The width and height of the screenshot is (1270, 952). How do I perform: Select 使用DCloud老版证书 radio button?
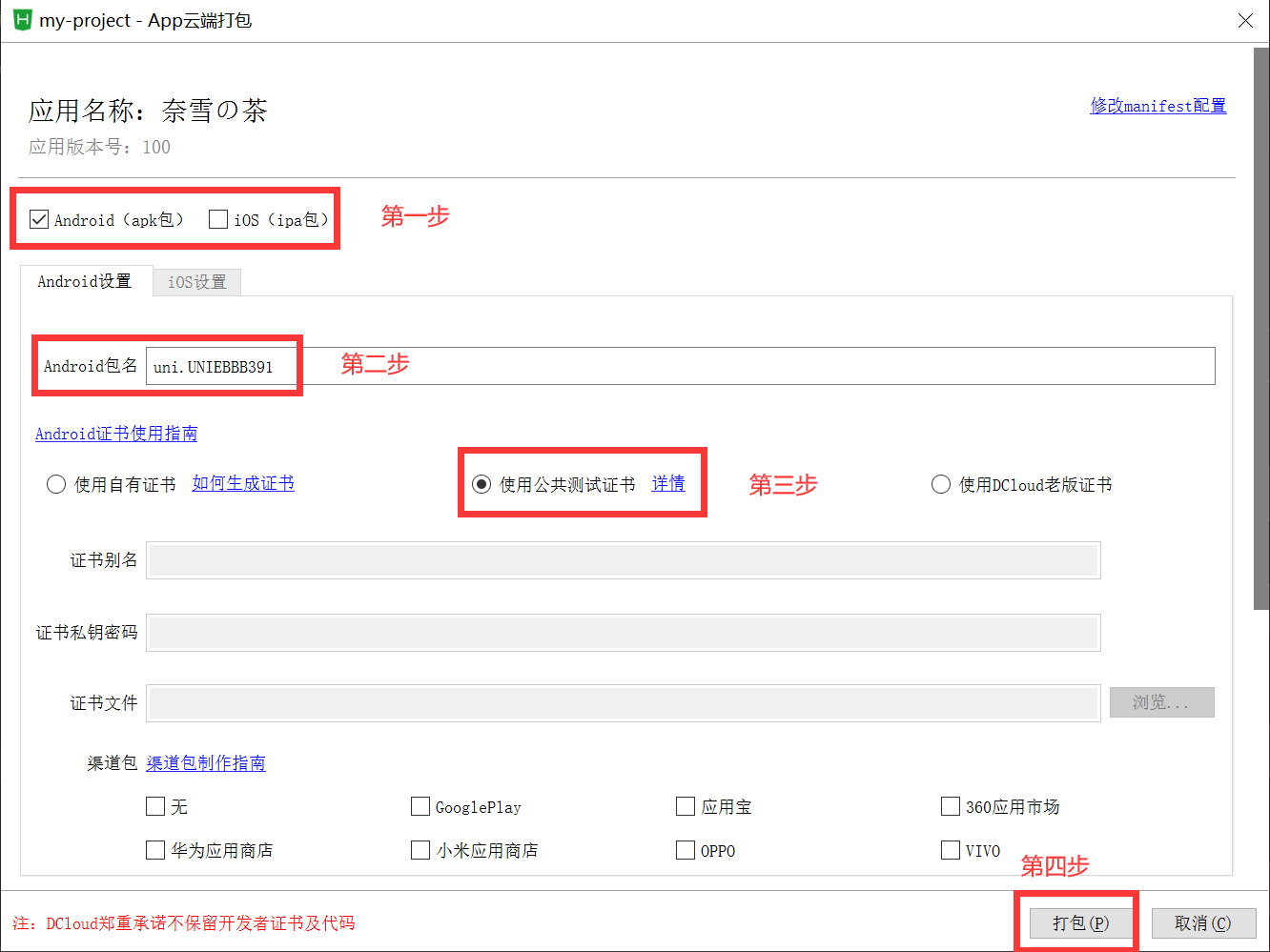coord(941,484)
